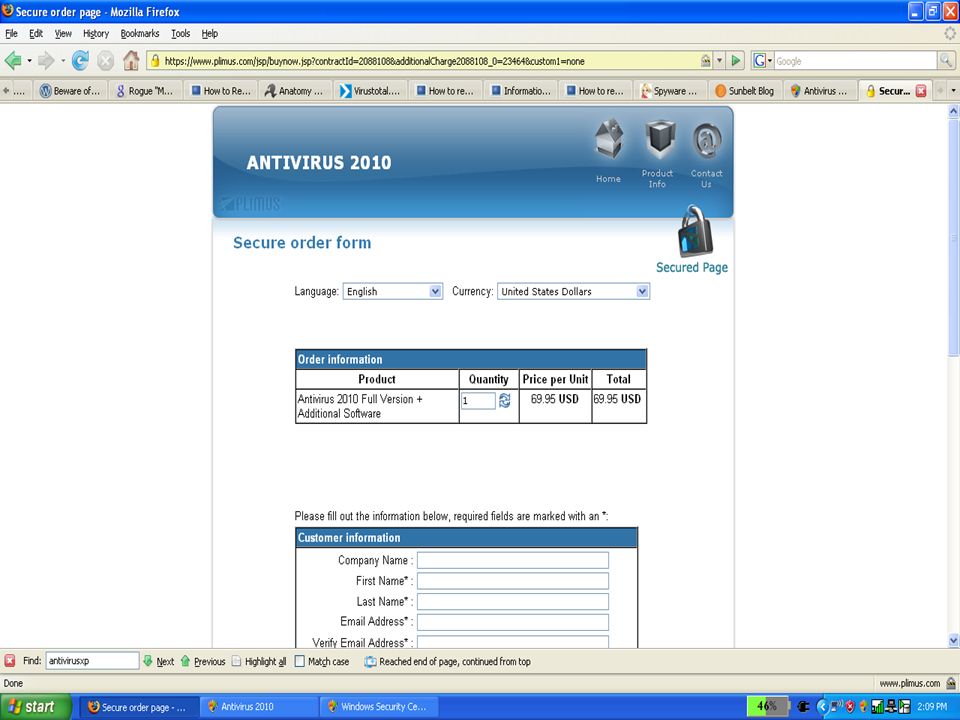Click the Company Name field
960x720 pixels.
[x=513, y=560]
